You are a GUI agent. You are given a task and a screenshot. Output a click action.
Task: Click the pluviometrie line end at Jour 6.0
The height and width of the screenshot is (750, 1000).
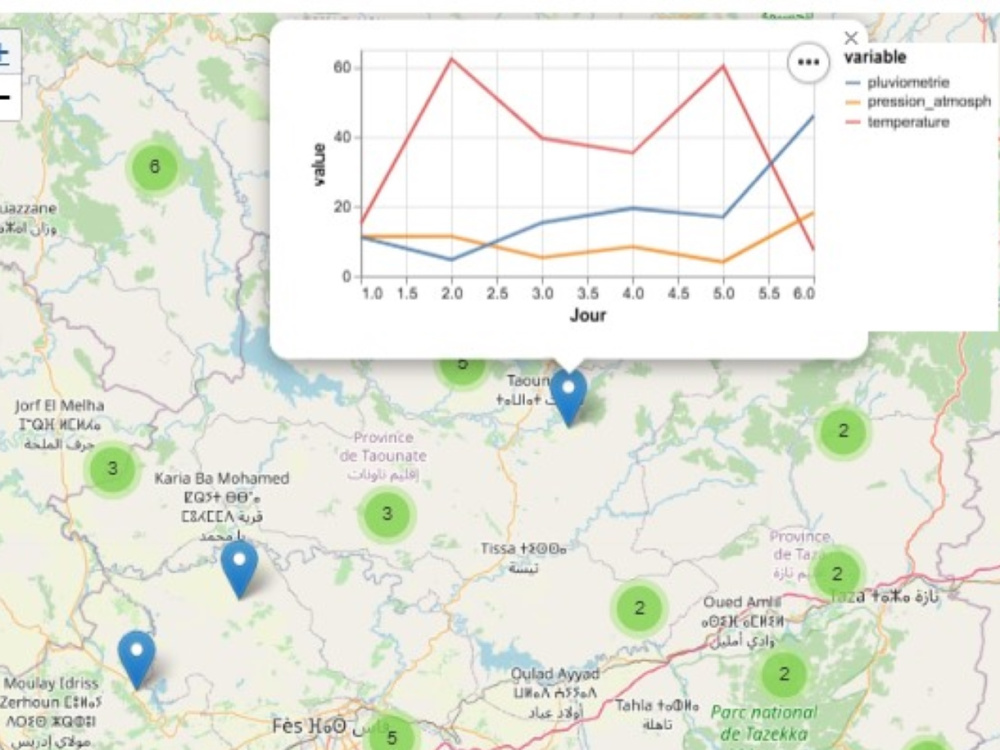coord(812,117)
